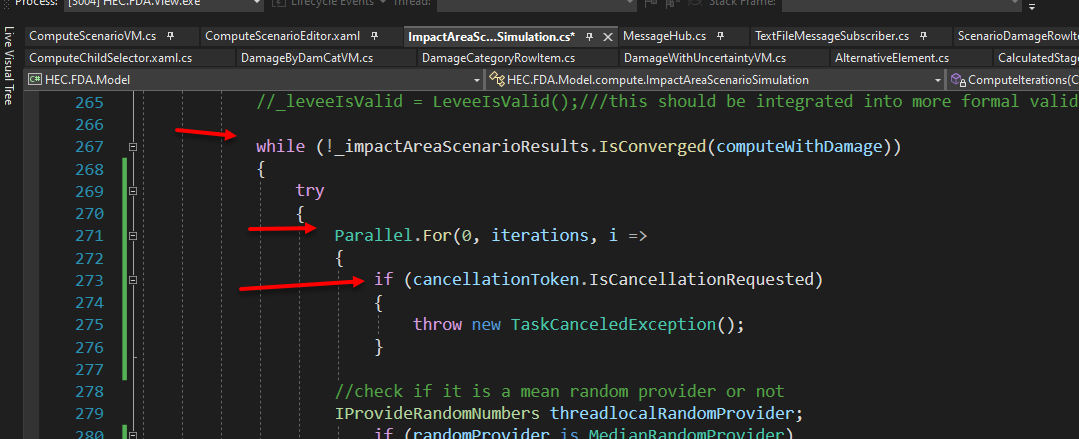Collapse Parallel.For block at line 271

click(x=133, y=236)
